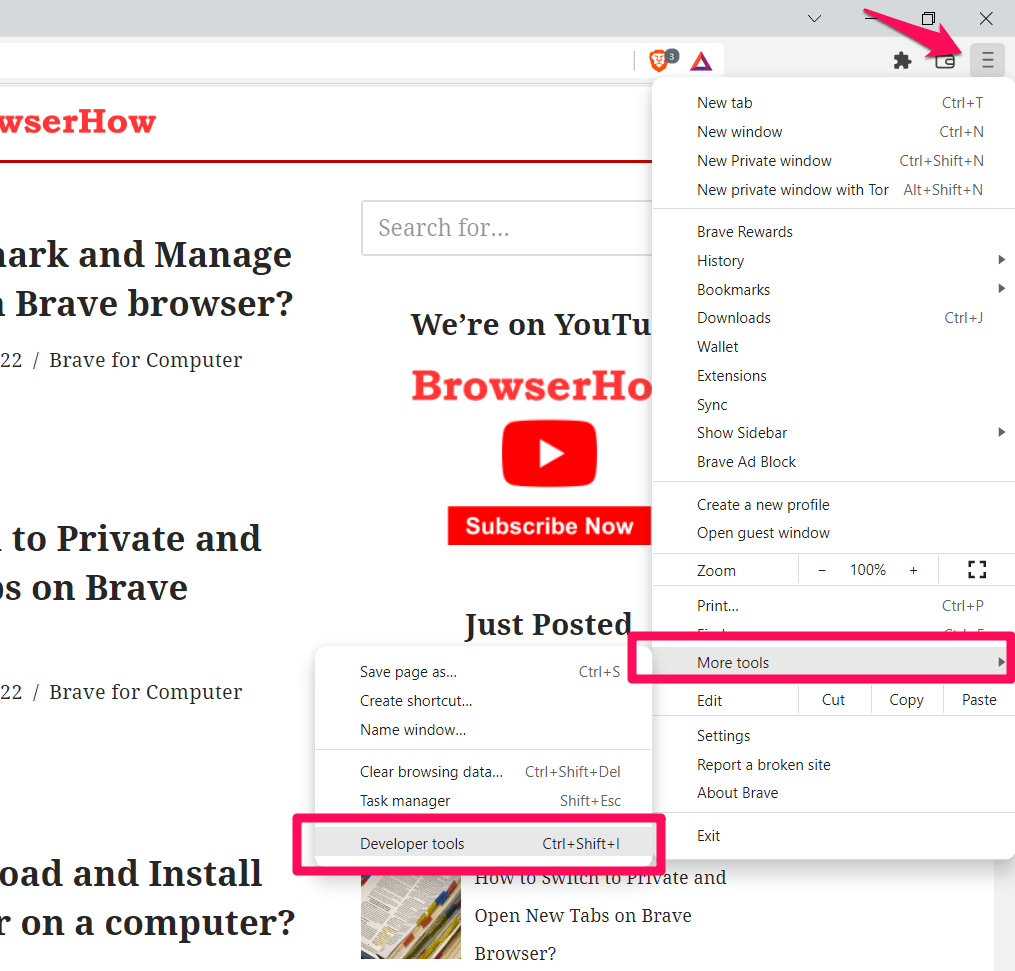Decrease zoom with the minus button
This screenshot has width=1015, height=971.
pyautogui.click(x=822, y=570)
